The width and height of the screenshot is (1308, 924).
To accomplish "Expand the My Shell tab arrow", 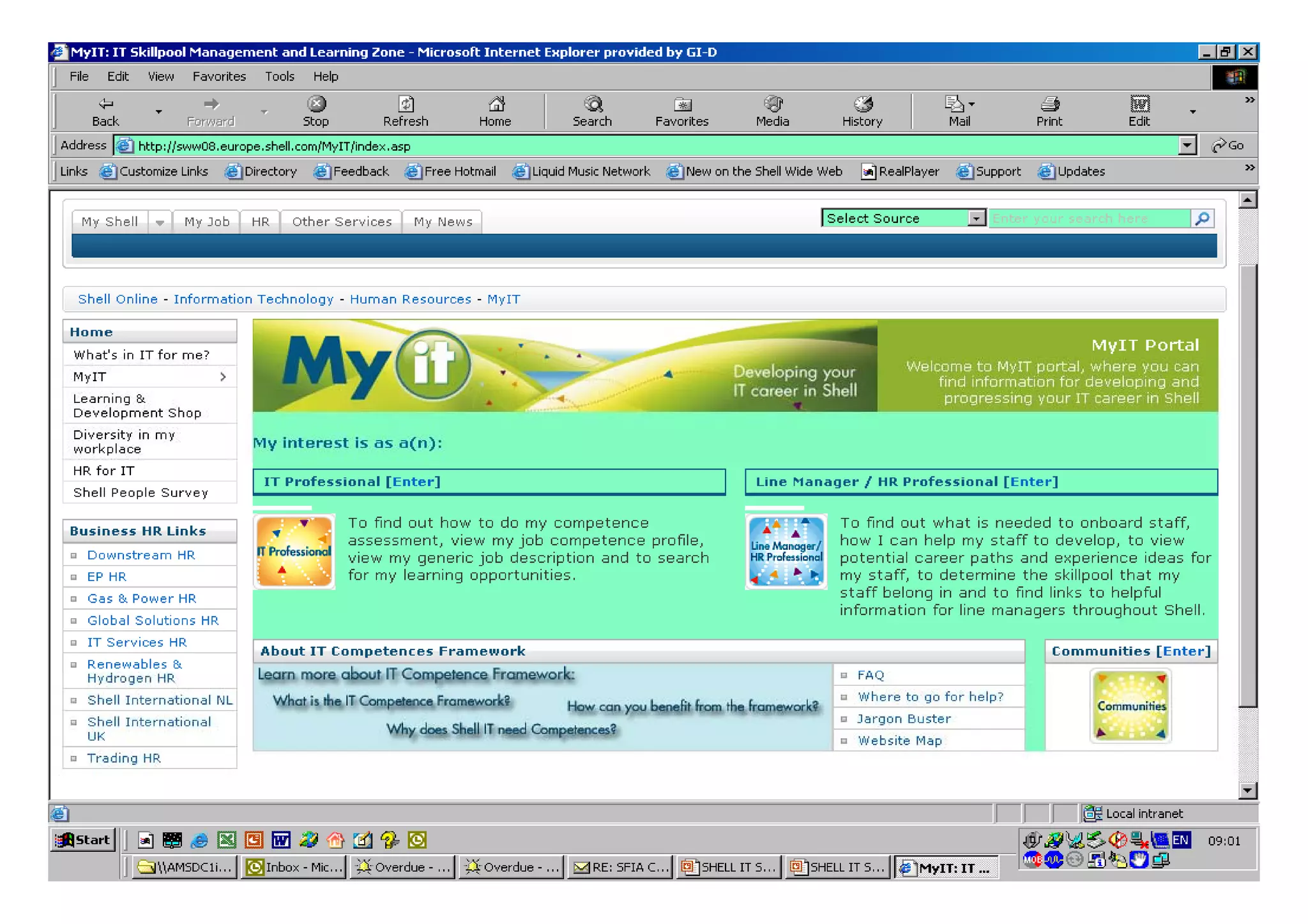I will coord(160,222).
